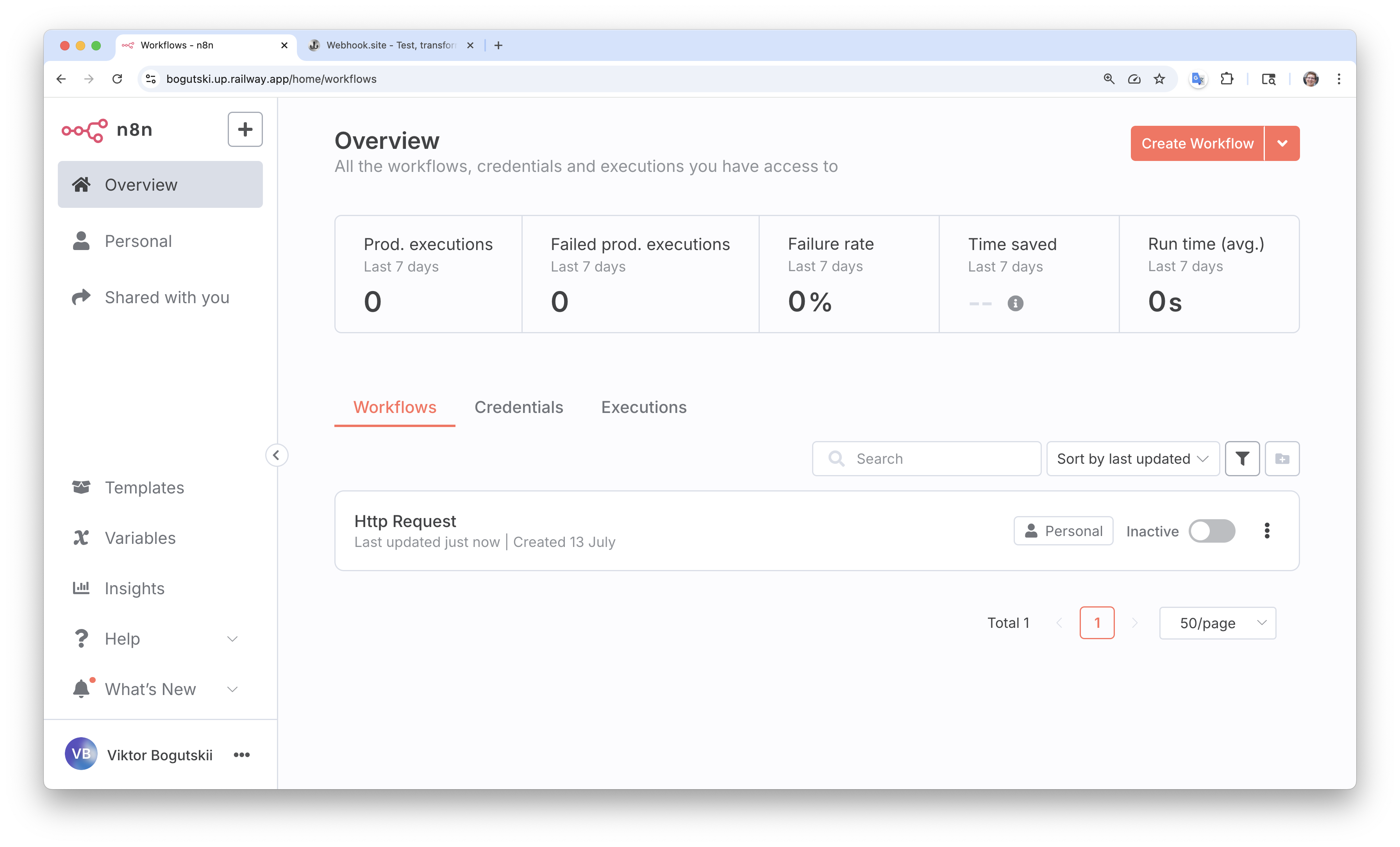This screenshot has width=1400, height=847.
Task: Collapse the sidebar with arrow button
Action: [x=276, y=455]
